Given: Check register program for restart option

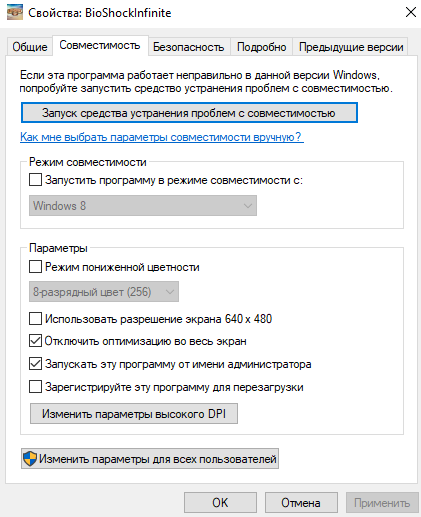Looking at the screenshot, I should click(35, 387).
